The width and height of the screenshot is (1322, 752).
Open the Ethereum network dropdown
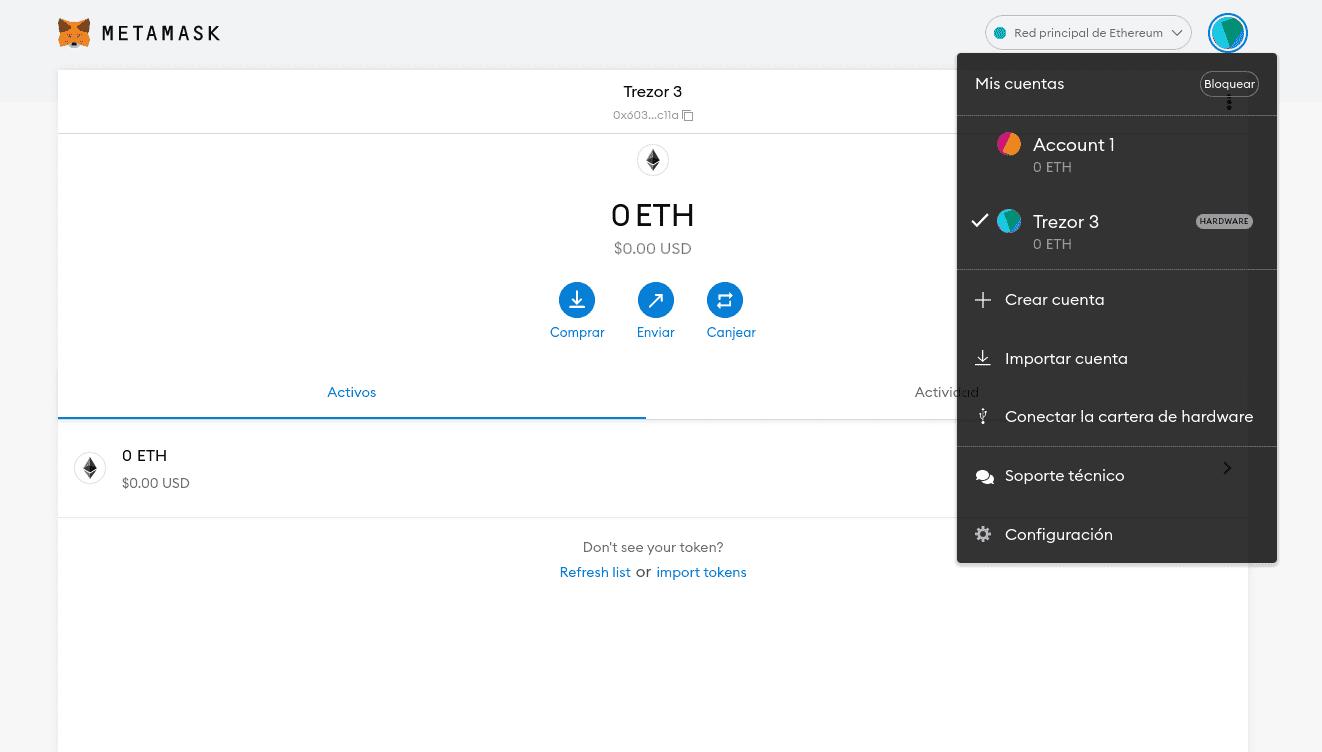tap(1088, 33)
